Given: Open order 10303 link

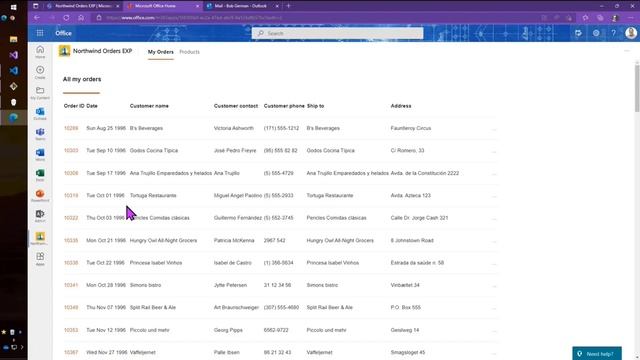Looking at the screenshot, I should coord(71,151).
